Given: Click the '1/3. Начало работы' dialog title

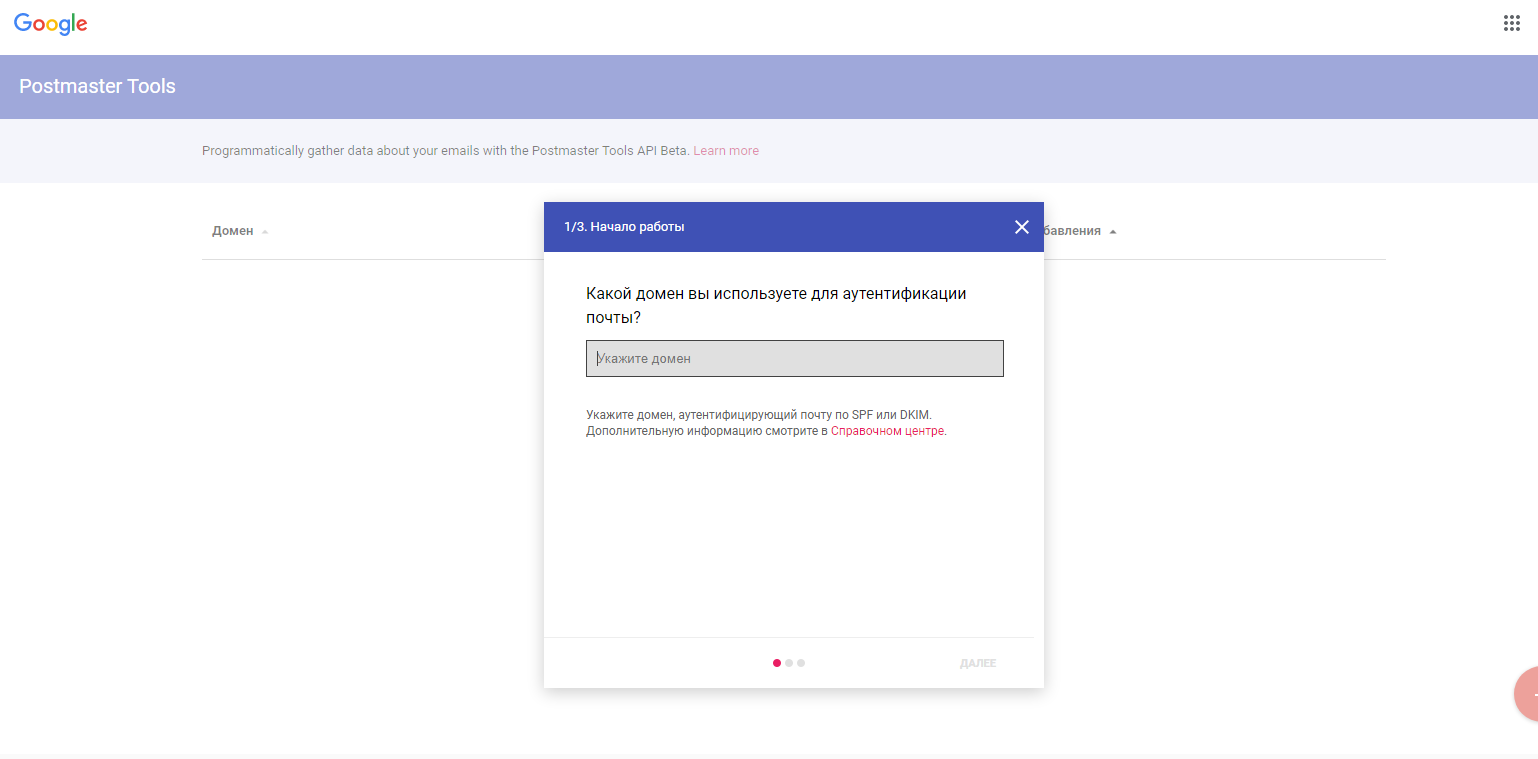Looking at the screenshot, I should (x=624, y=227).
